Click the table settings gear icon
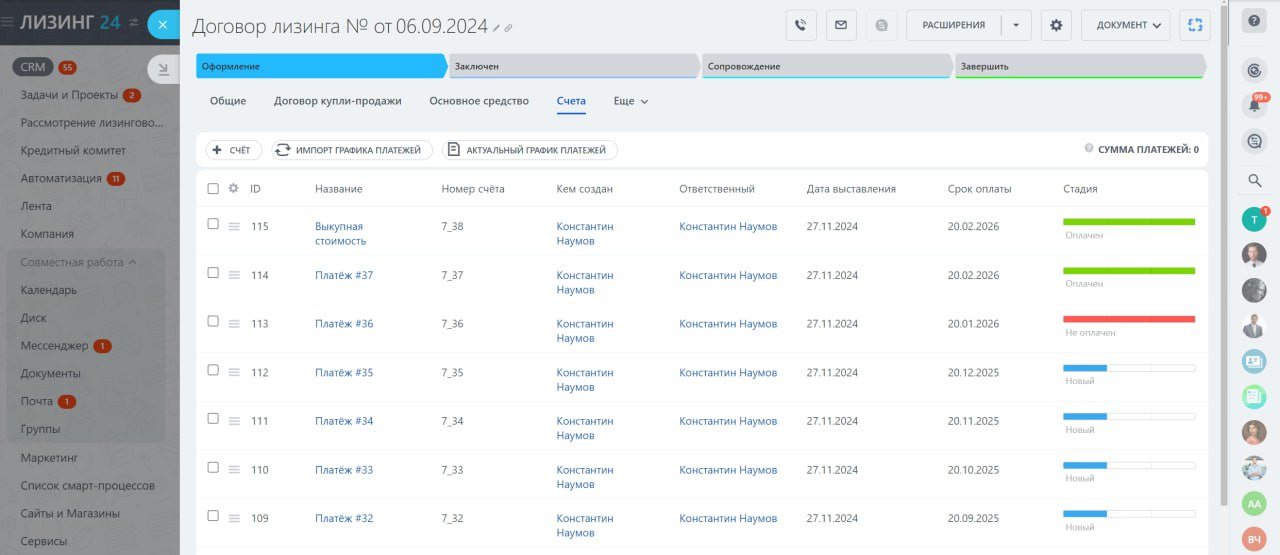Screen dimensions: 1280x555 233,188
